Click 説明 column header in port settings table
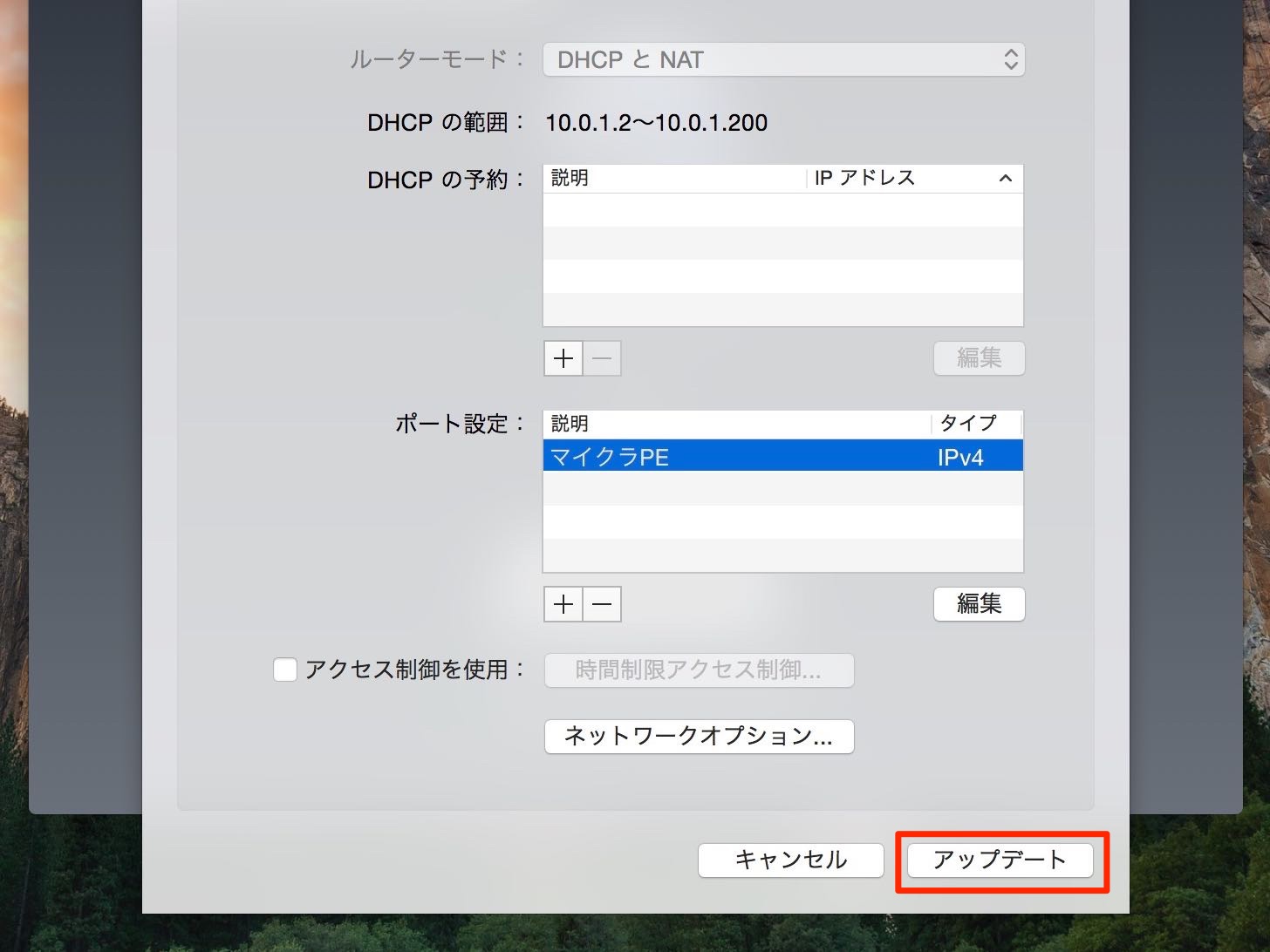Screen dimensions: 1270x952 point(737,424)
